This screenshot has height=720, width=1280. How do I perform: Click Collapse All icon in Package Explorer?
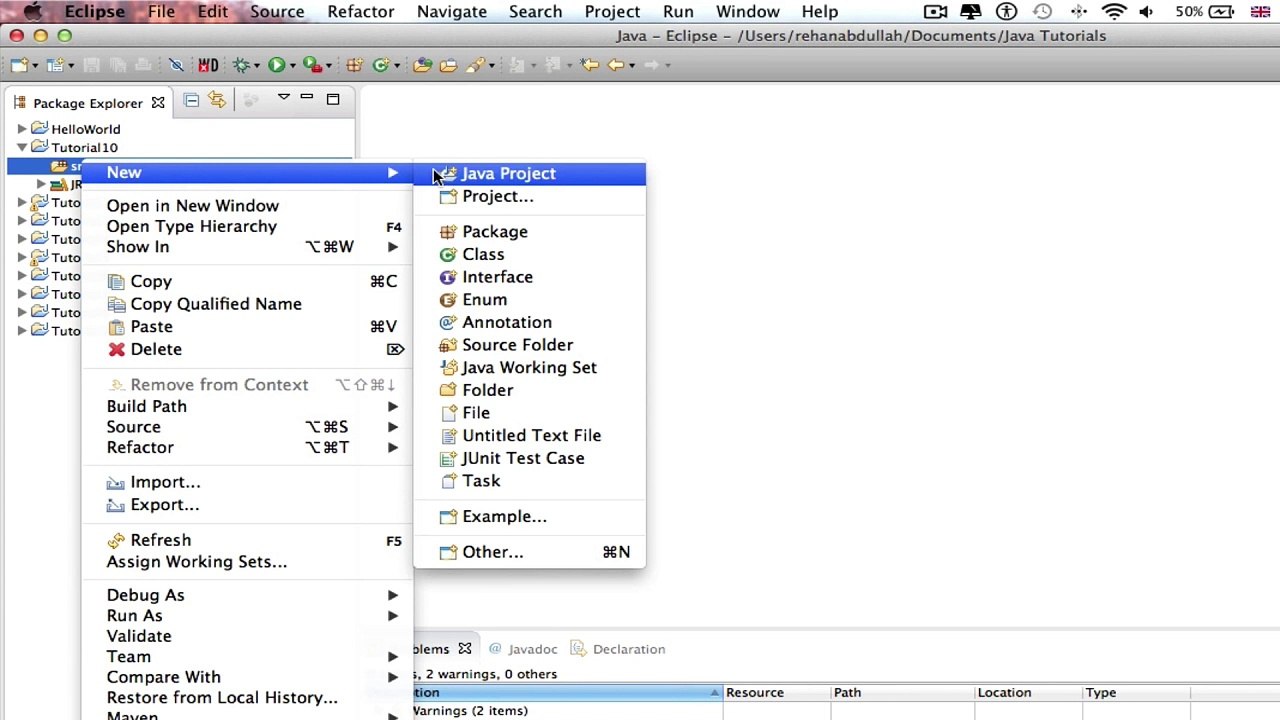[x=191, y=100]
